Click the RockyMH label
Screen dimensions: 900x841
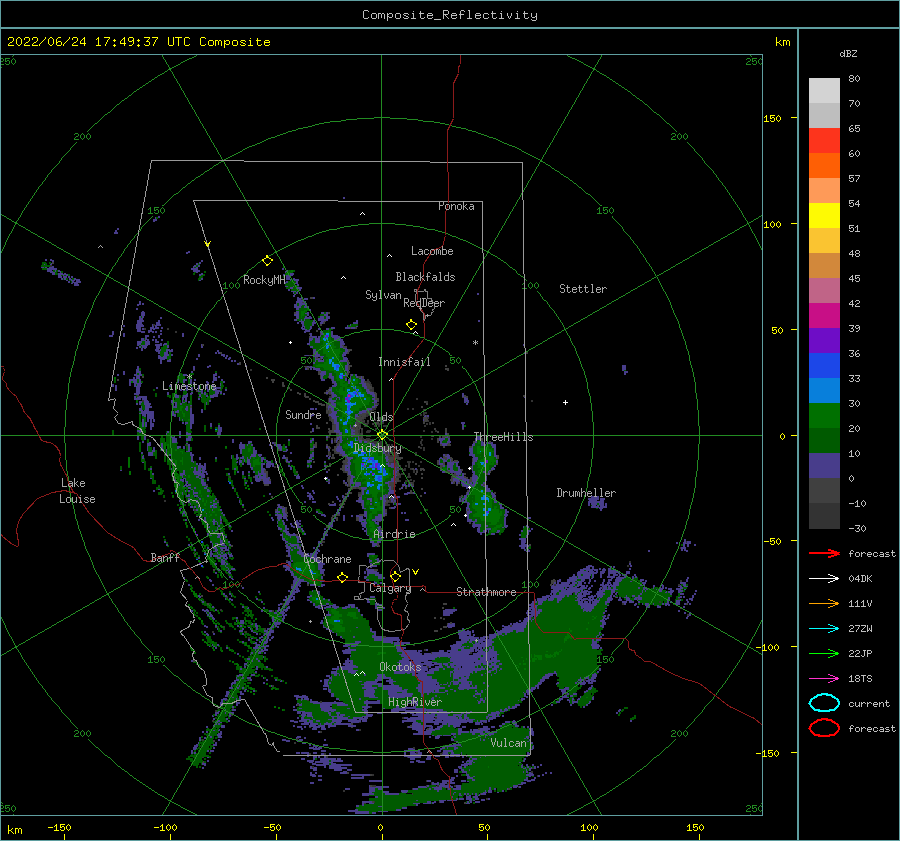click(x=264, y=280)
